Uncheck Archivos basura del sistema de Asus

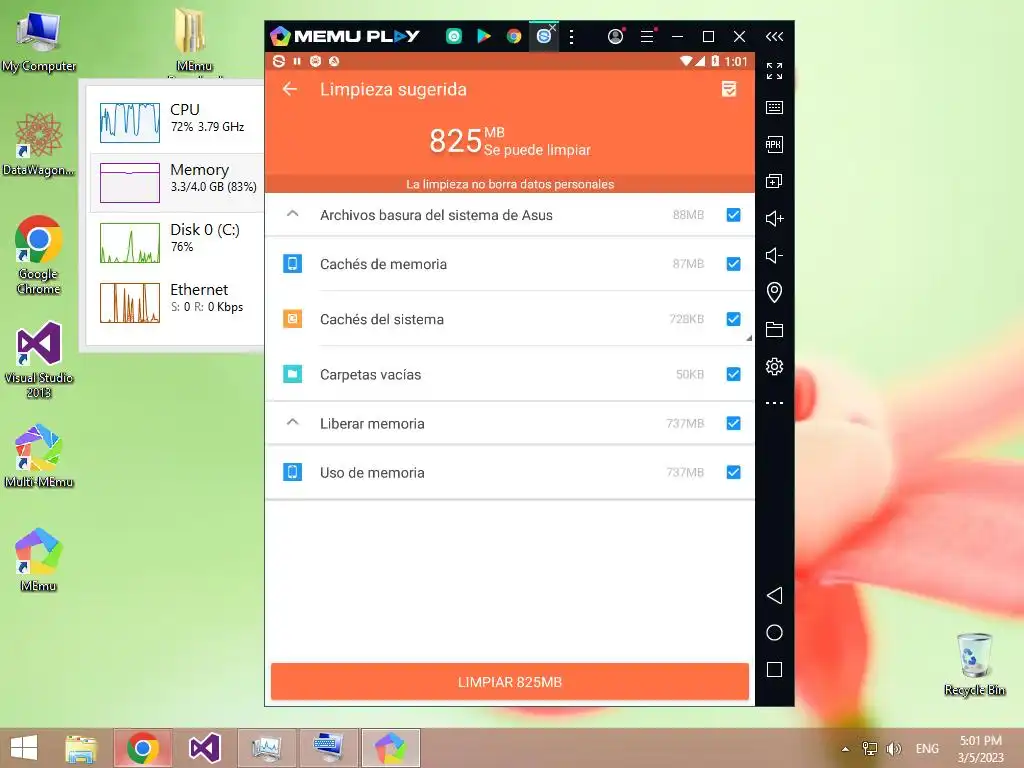click(733, 215)
